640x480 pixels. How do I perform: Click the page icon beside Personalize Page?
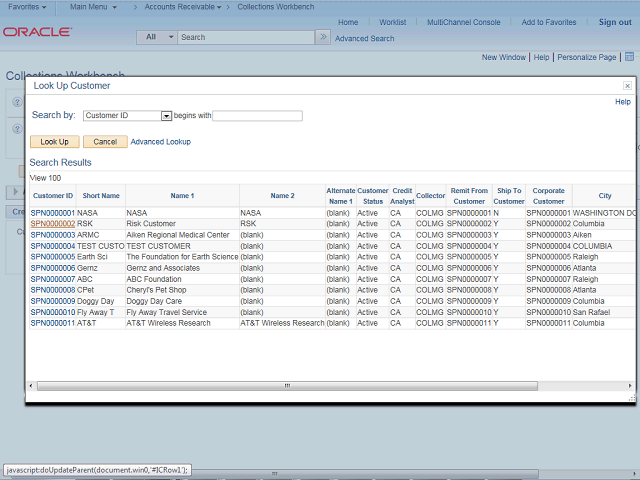pyautogui.click(x=629, y=57)
